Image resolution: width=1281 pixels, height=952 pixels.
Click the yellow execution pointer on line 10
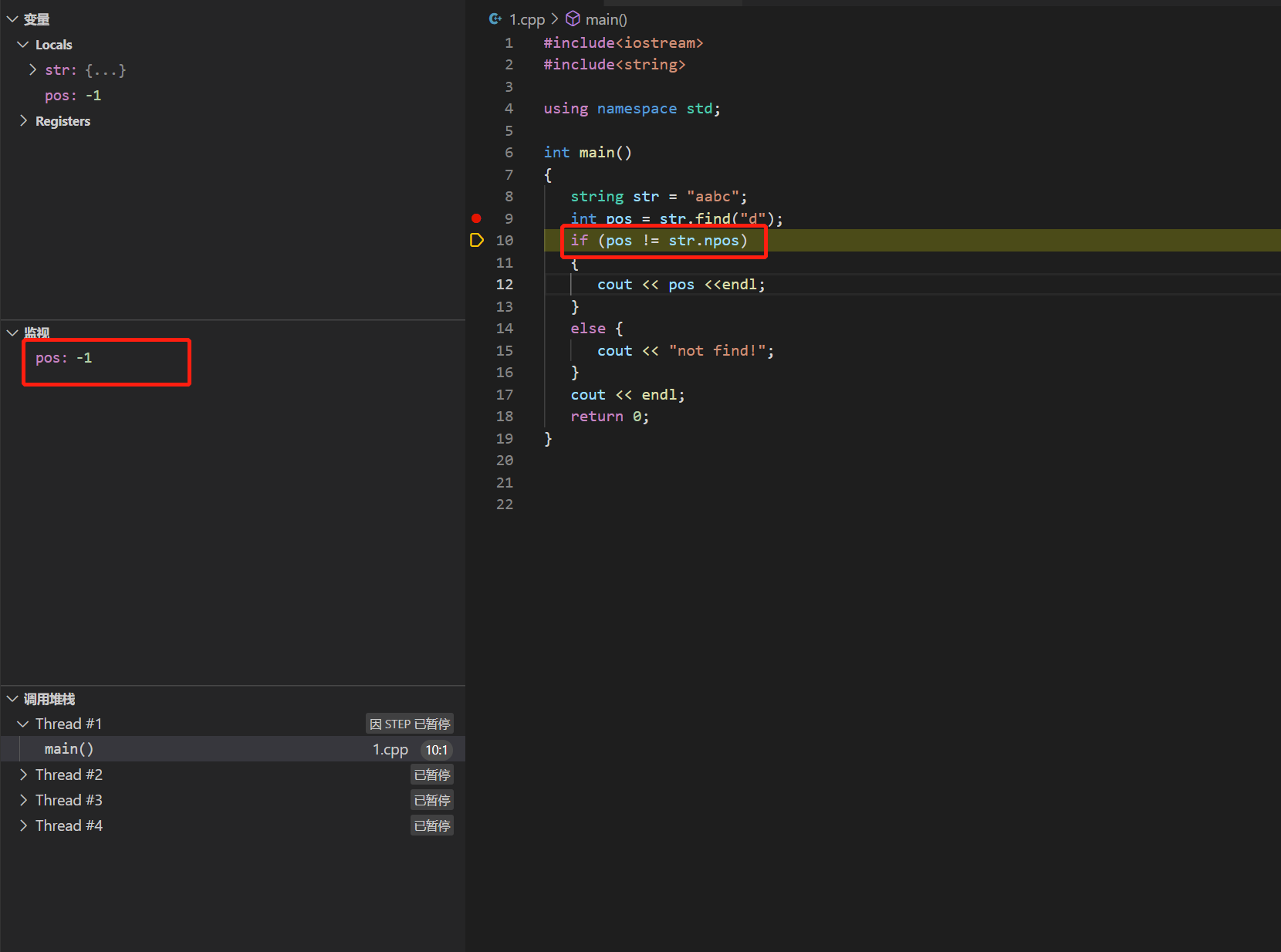tap(476, 240)
